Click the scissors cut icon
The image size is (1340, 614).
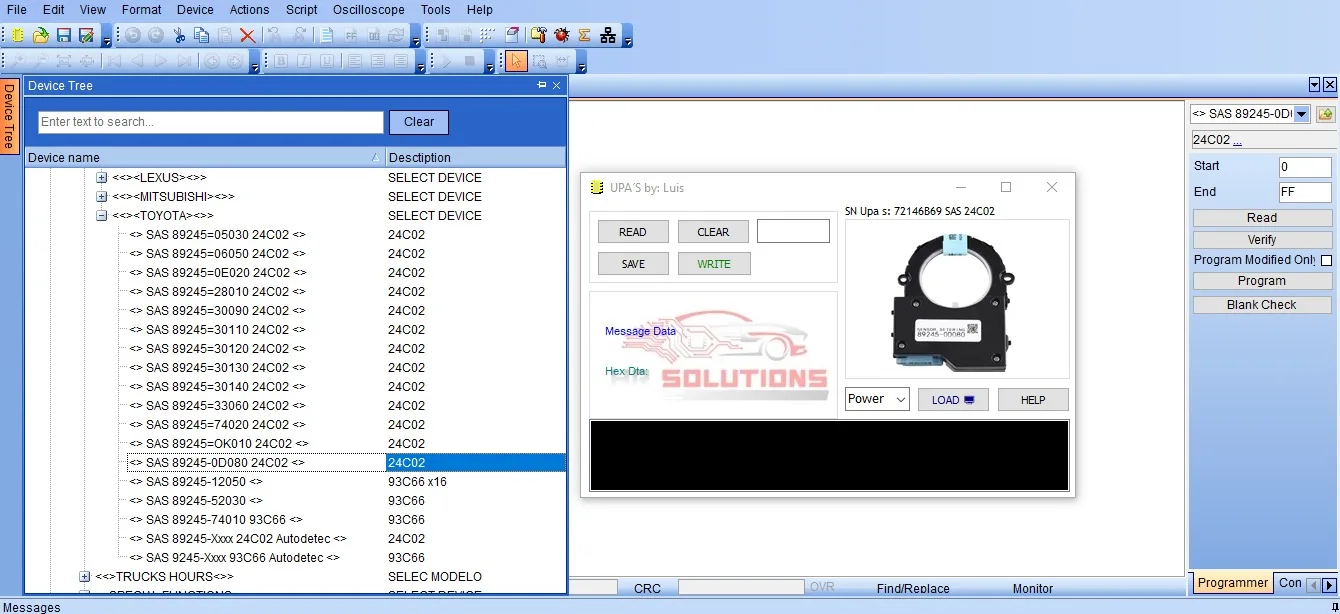(x=179, y=35)
